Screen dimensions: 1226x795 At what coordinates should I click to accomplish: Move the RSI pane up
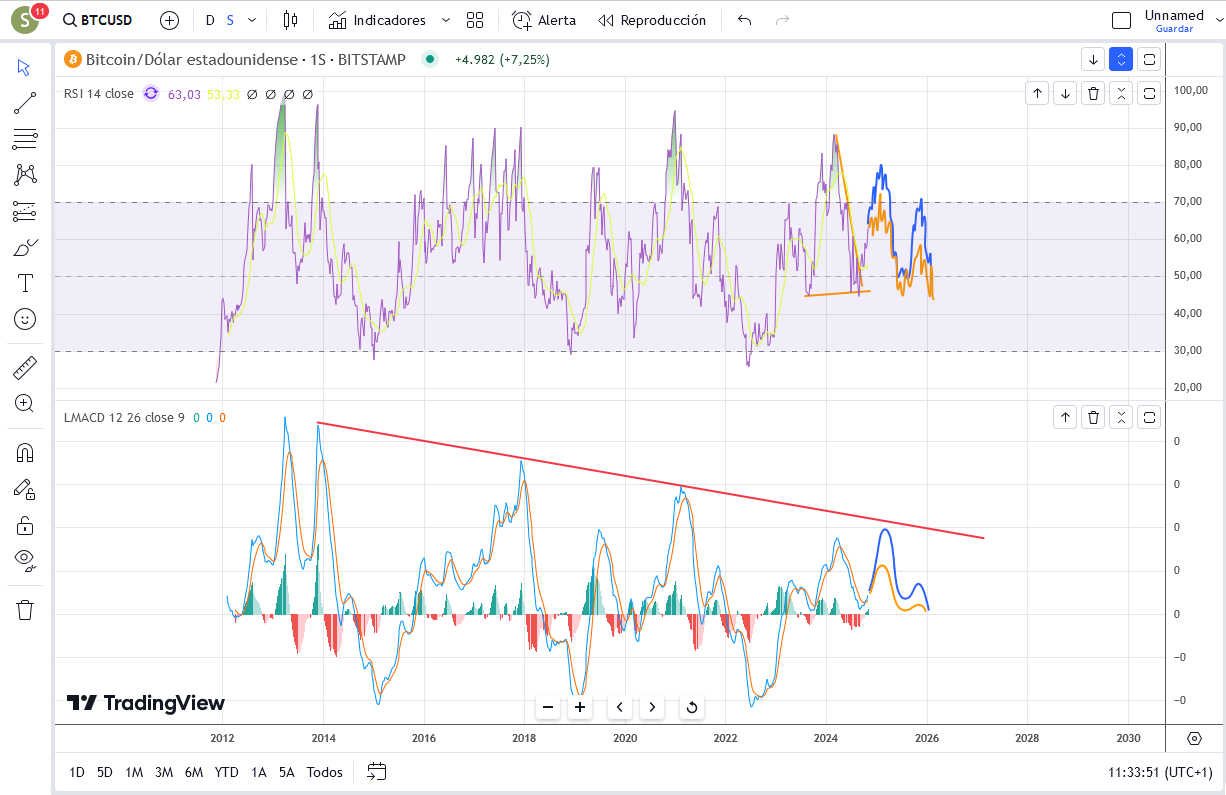point(1038,93)
